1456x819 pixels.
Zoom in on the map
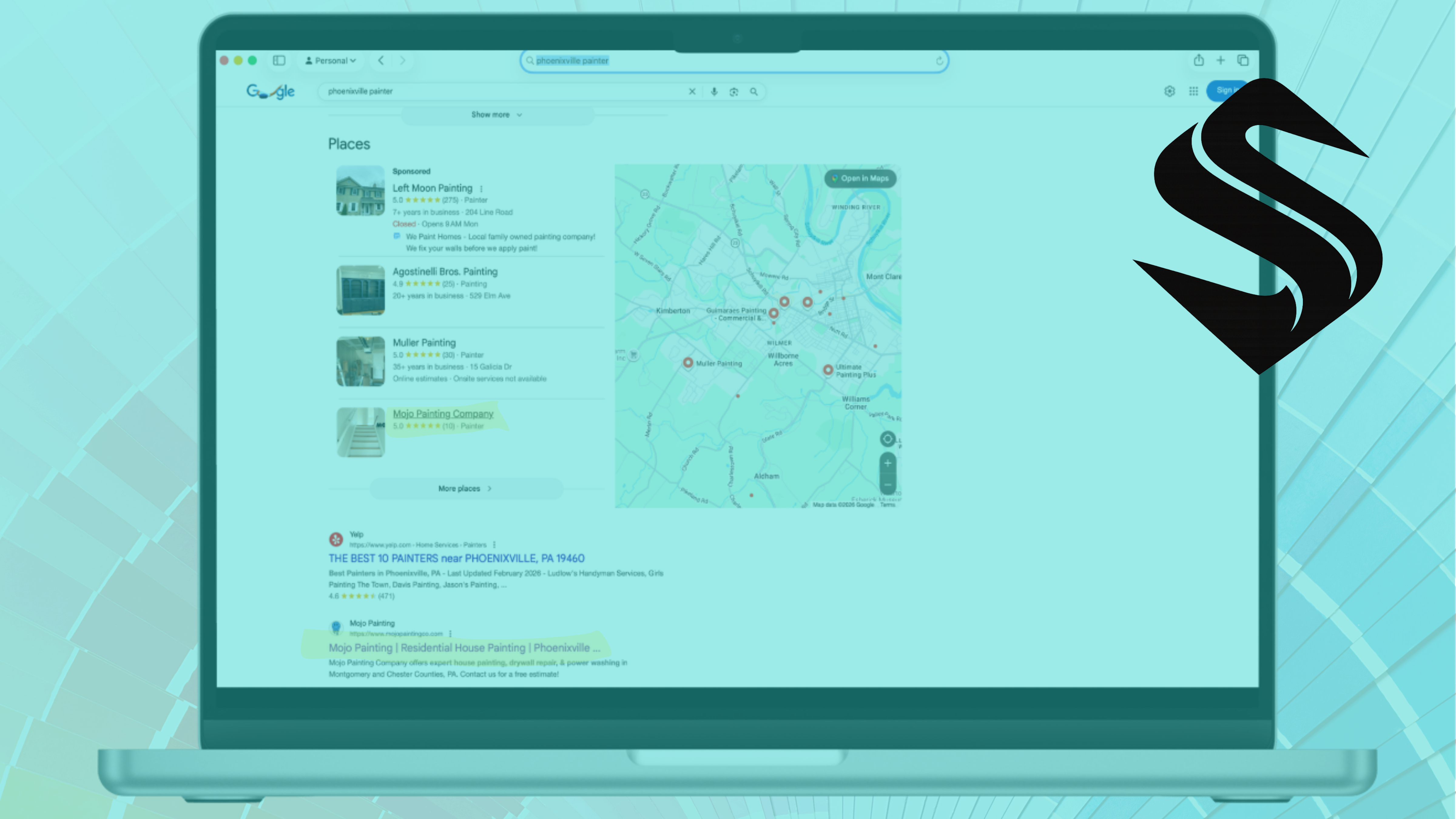tap(887, 463)
